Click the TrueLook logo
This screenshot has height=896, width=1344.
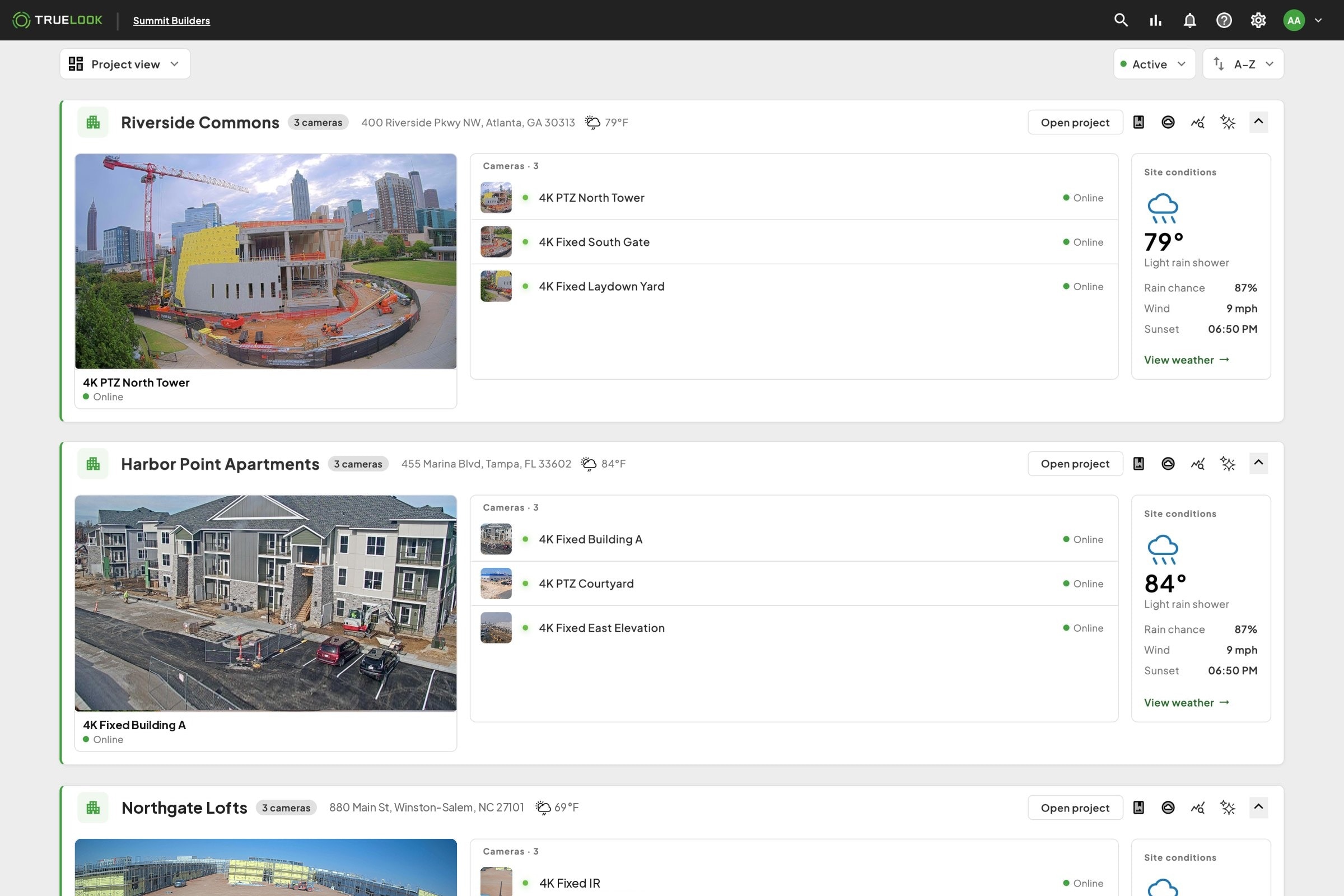[57, 20]
